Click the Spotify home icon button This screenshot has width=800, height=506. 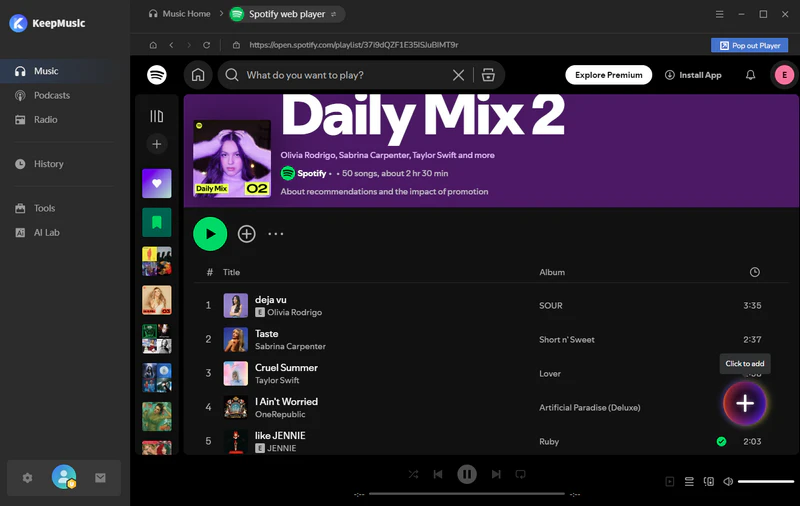tap(198, 75)
